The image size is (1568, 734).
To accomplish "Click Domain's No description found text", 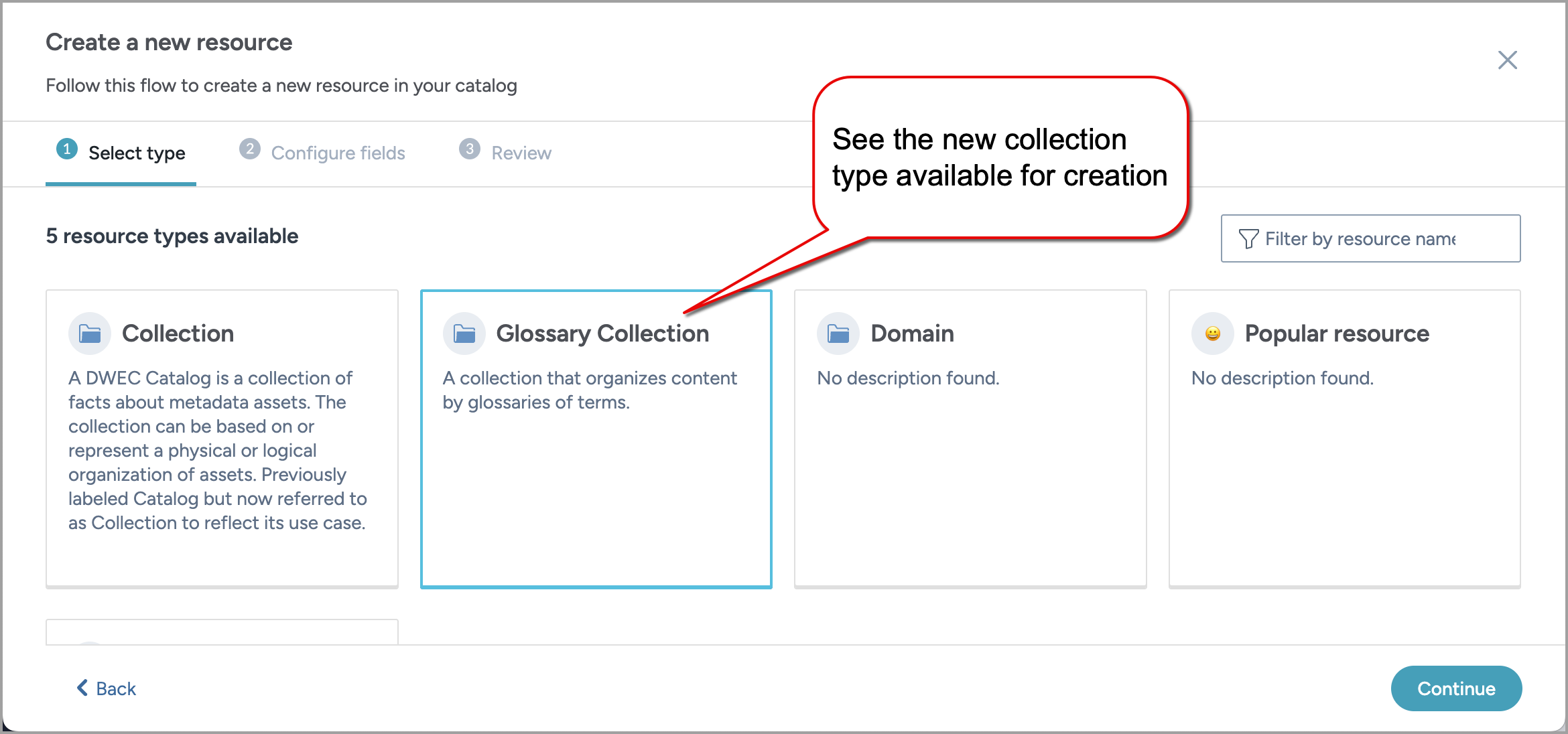I will (x=908, y=378).
